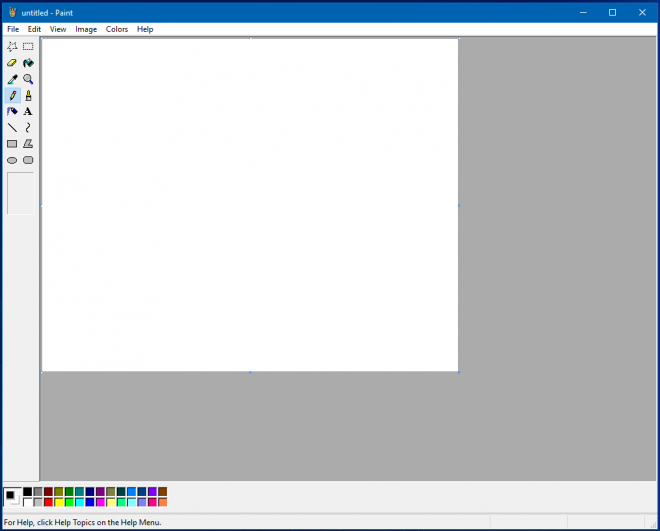Viewport: 660px width, 531px height.
Task: Click the bottom-right canvas resize handle
Action: [x=459, y=373]
